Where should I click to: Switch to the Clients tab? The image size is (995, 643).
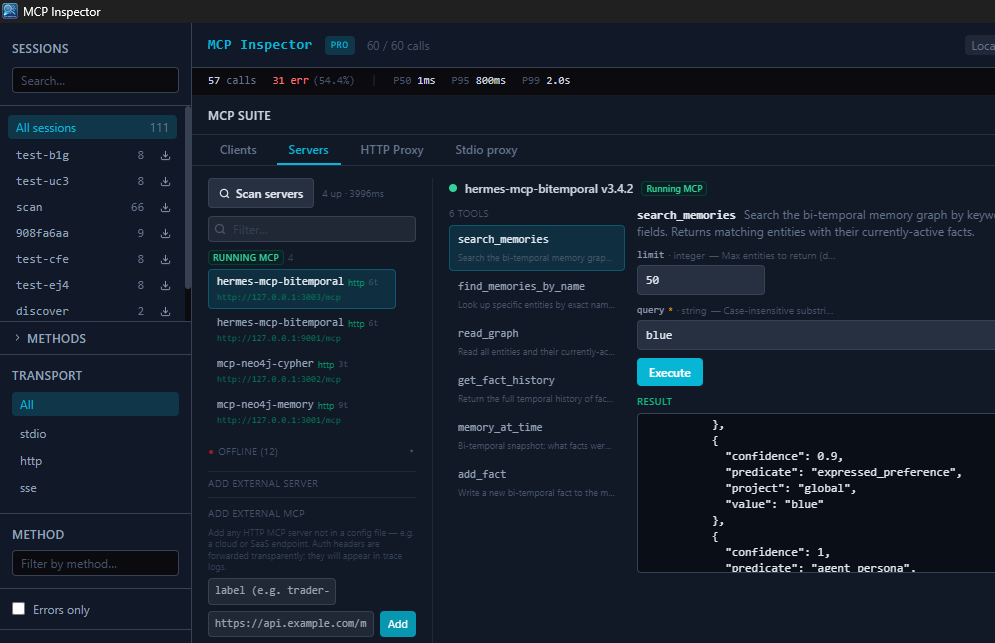coord(238,150)
